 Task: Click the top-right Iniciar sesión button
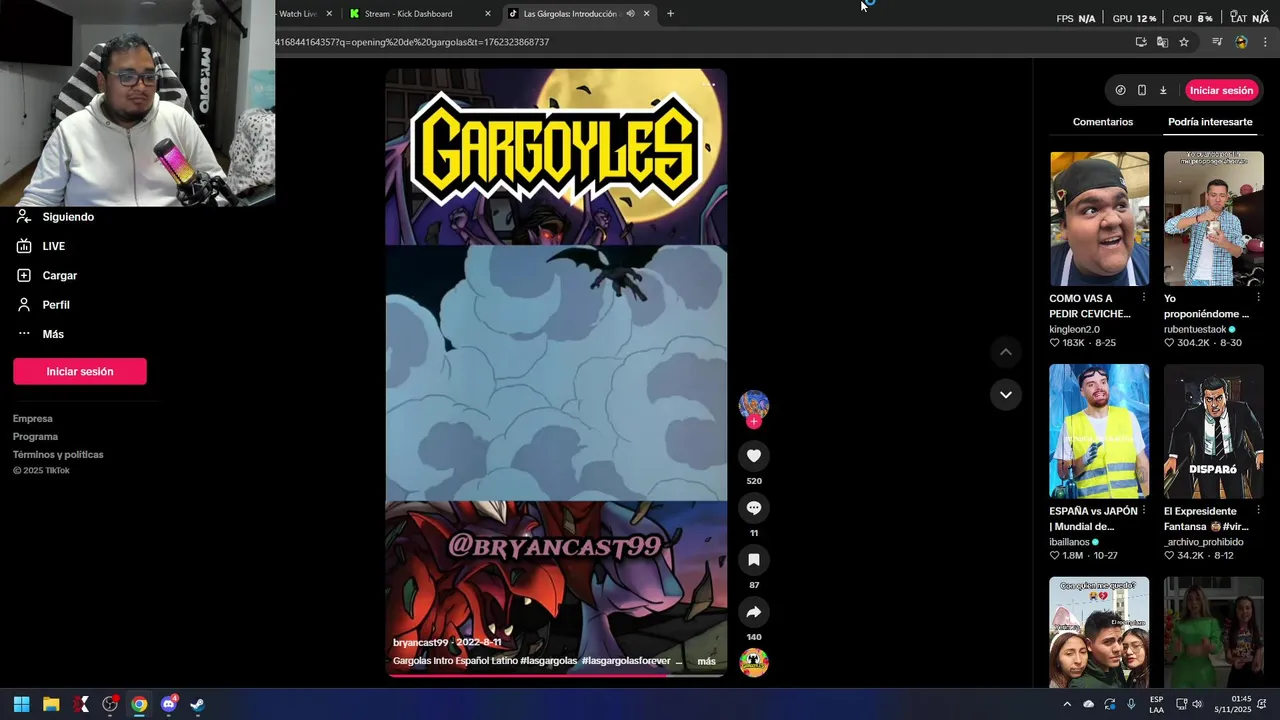1221,90
